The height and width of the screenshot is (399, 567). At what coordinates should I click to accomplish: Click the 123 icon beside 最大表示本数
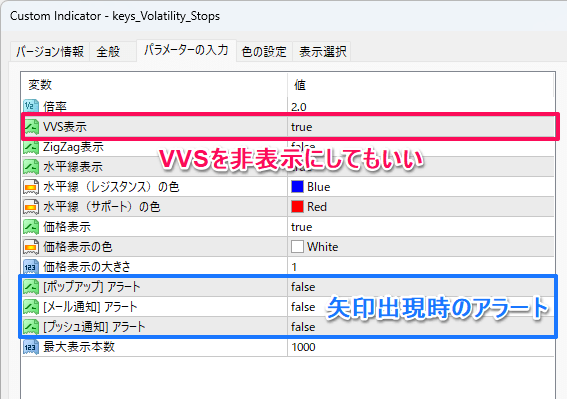pos(31,347)
